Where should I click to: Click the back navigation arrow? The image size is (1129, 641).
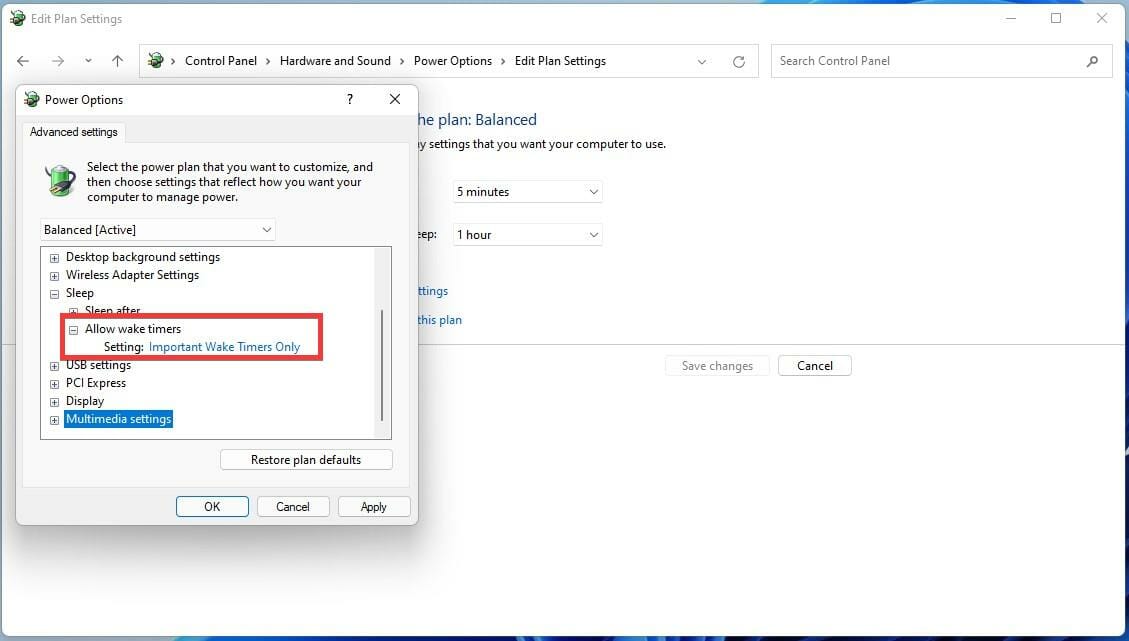point(23,61)
